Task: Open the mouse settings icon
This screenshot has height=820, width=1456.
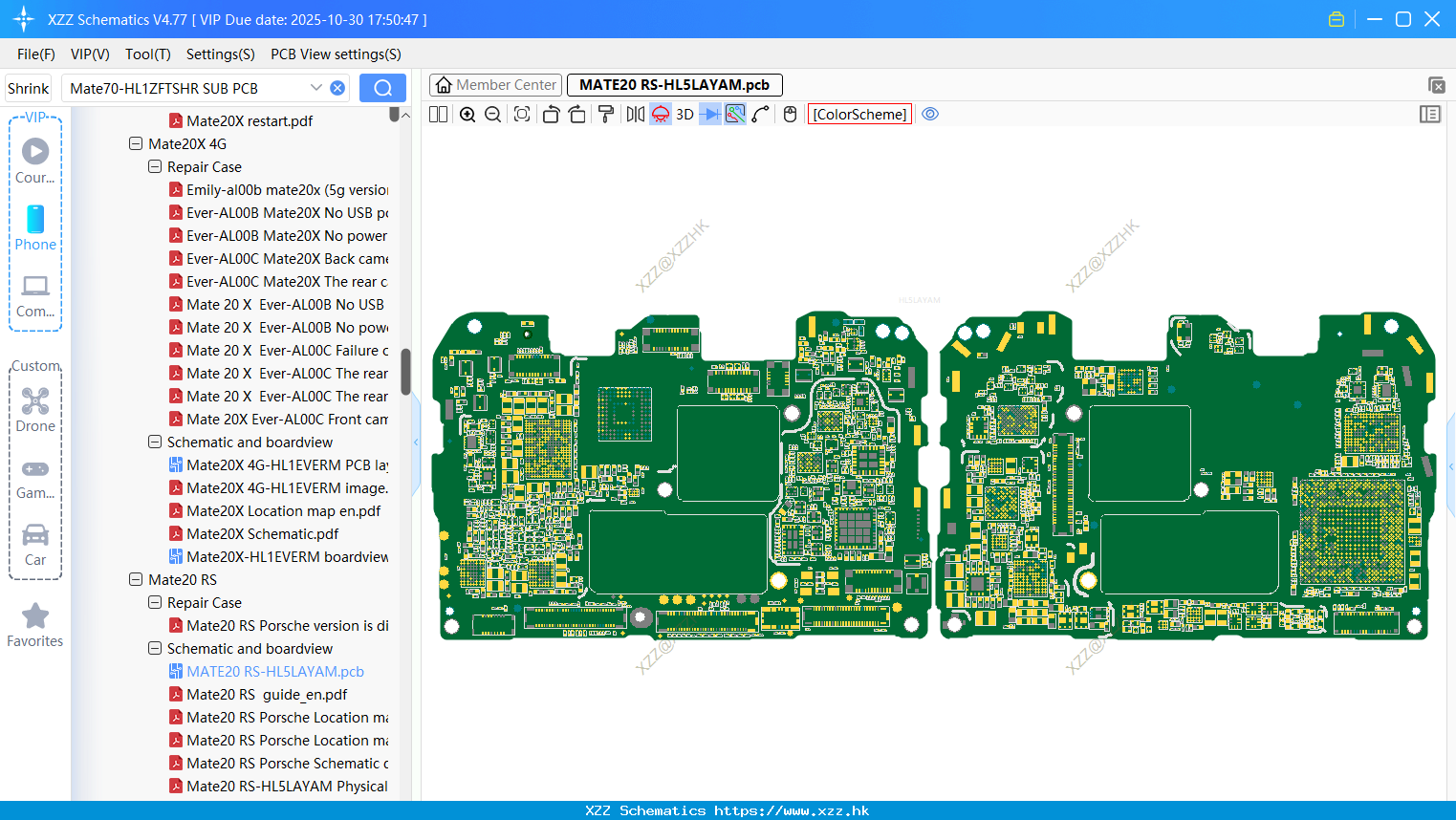Action: [790, 115]
